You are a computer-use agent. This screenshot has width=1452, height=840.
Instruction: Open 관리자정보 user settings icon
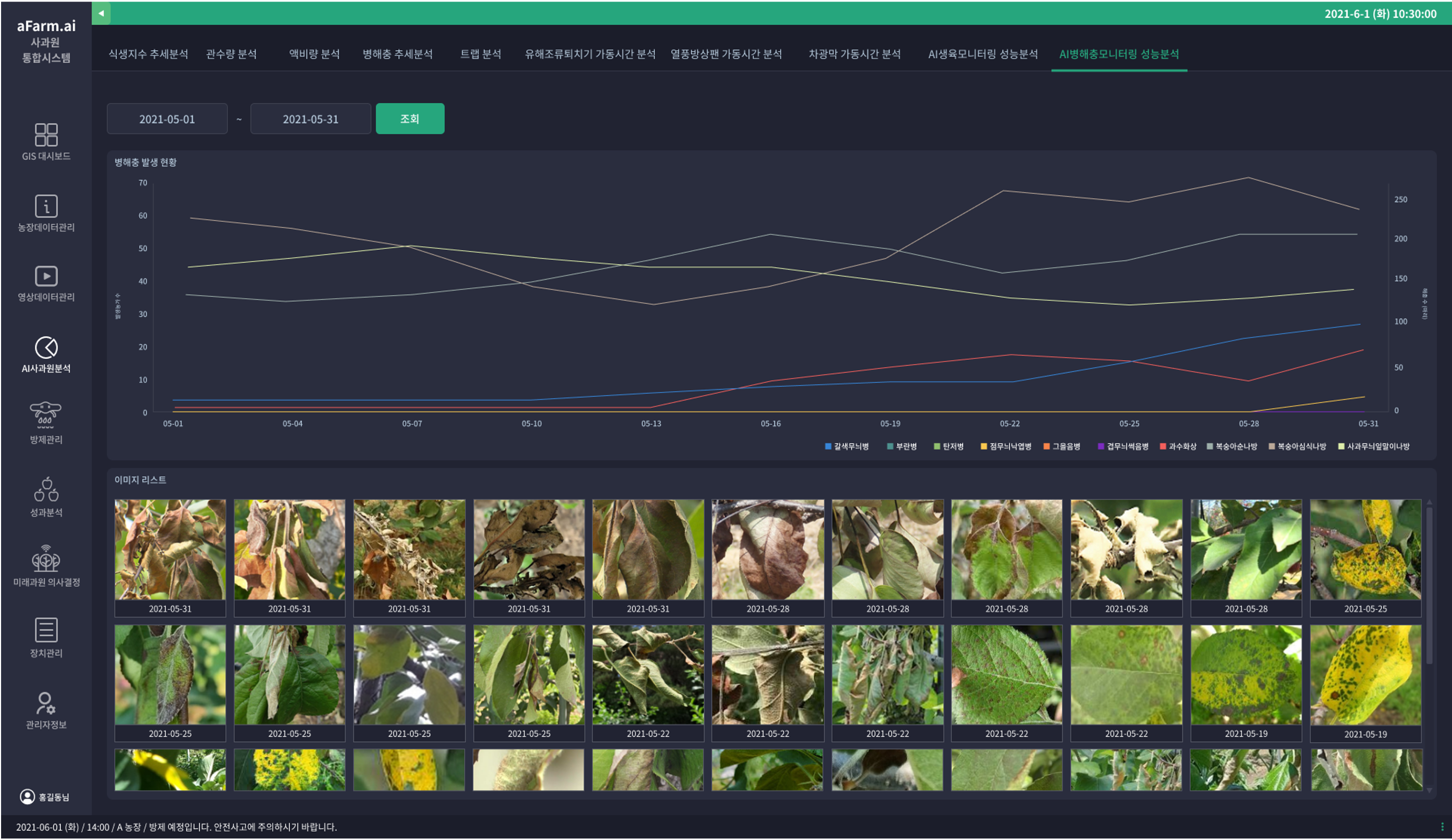[46, 702]
